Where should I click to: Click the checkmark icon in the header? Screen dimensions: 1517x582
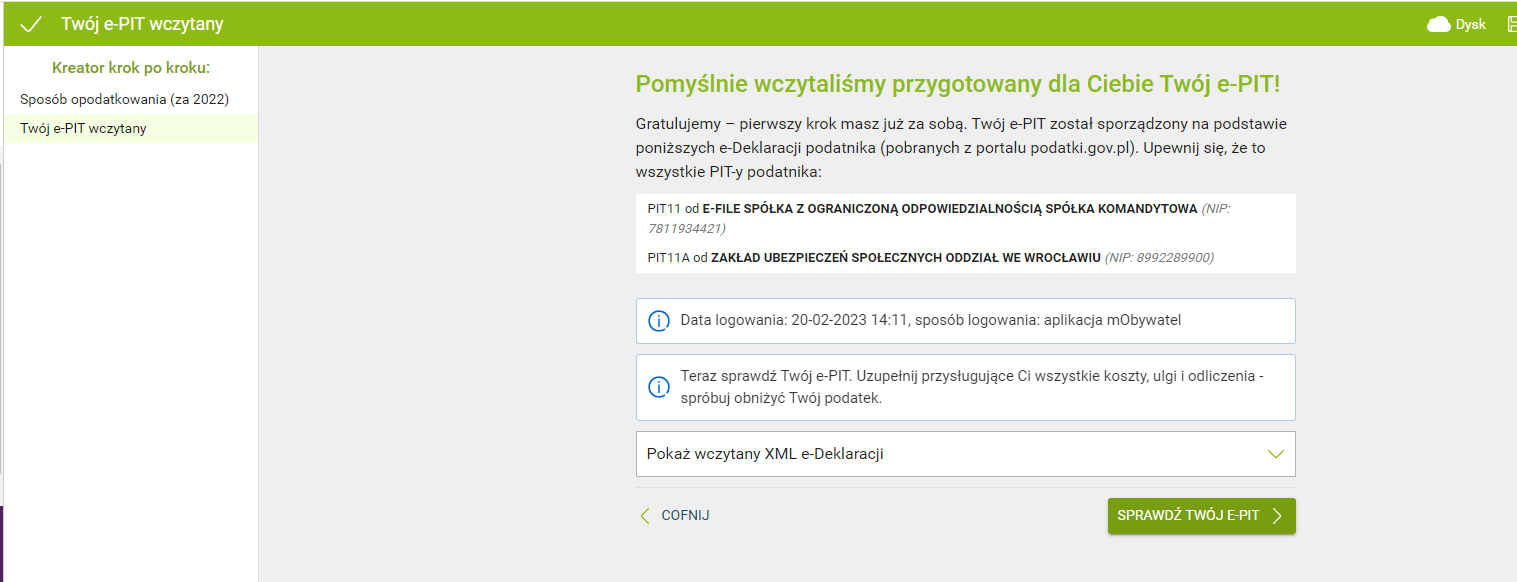pos(31,24)
